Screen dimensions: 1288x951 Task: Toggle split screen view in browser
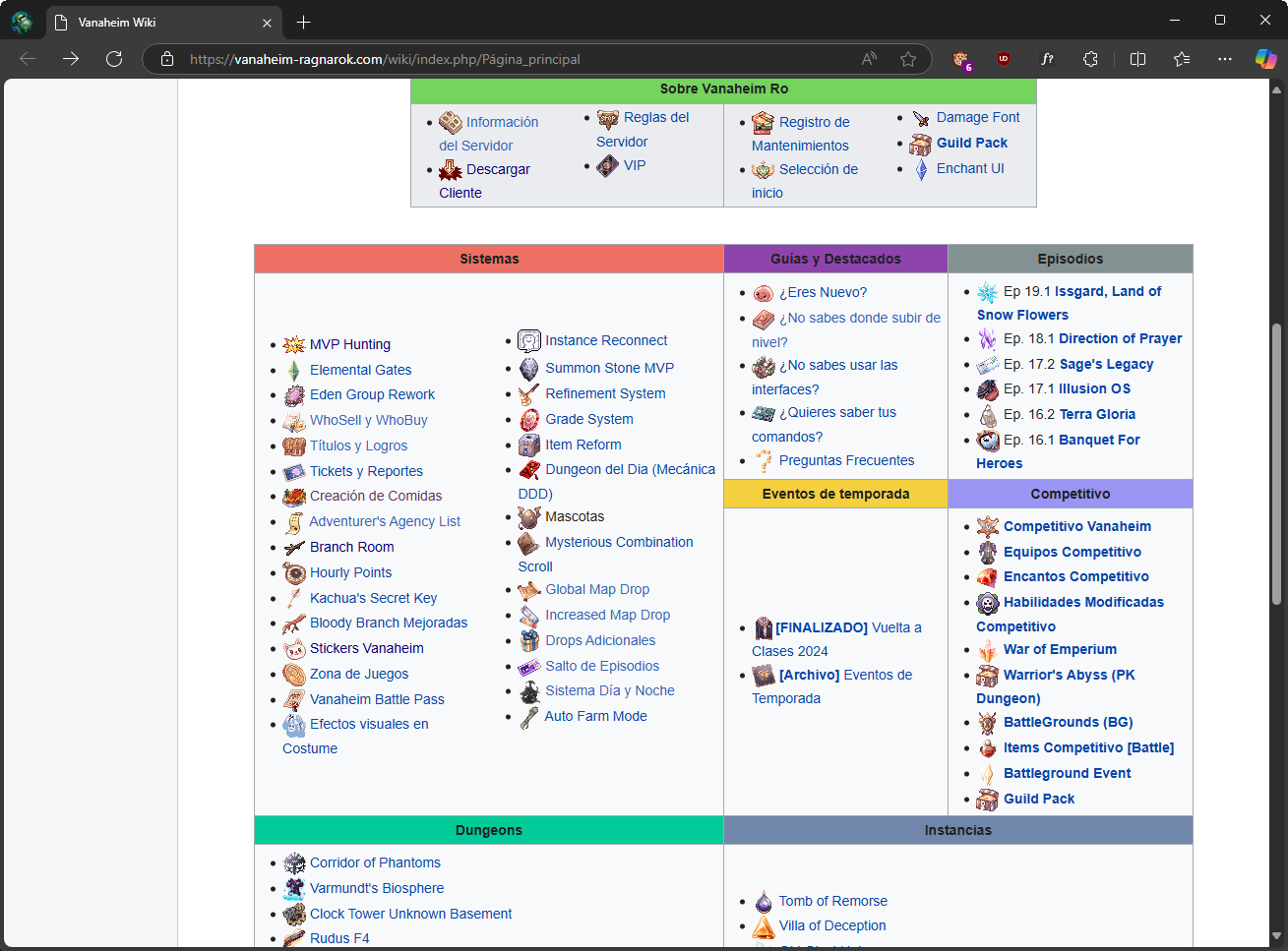pos(1137,59)
